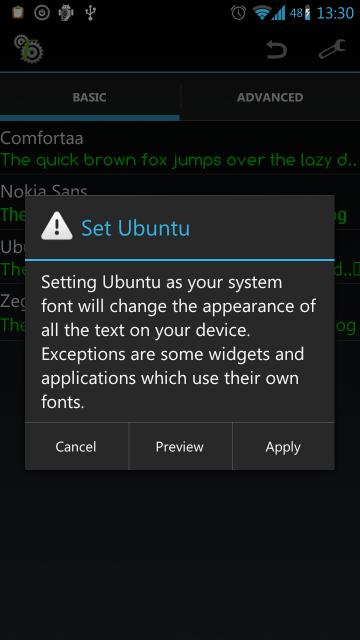Tap the warning triangle icon in dialog

point(57,227)
